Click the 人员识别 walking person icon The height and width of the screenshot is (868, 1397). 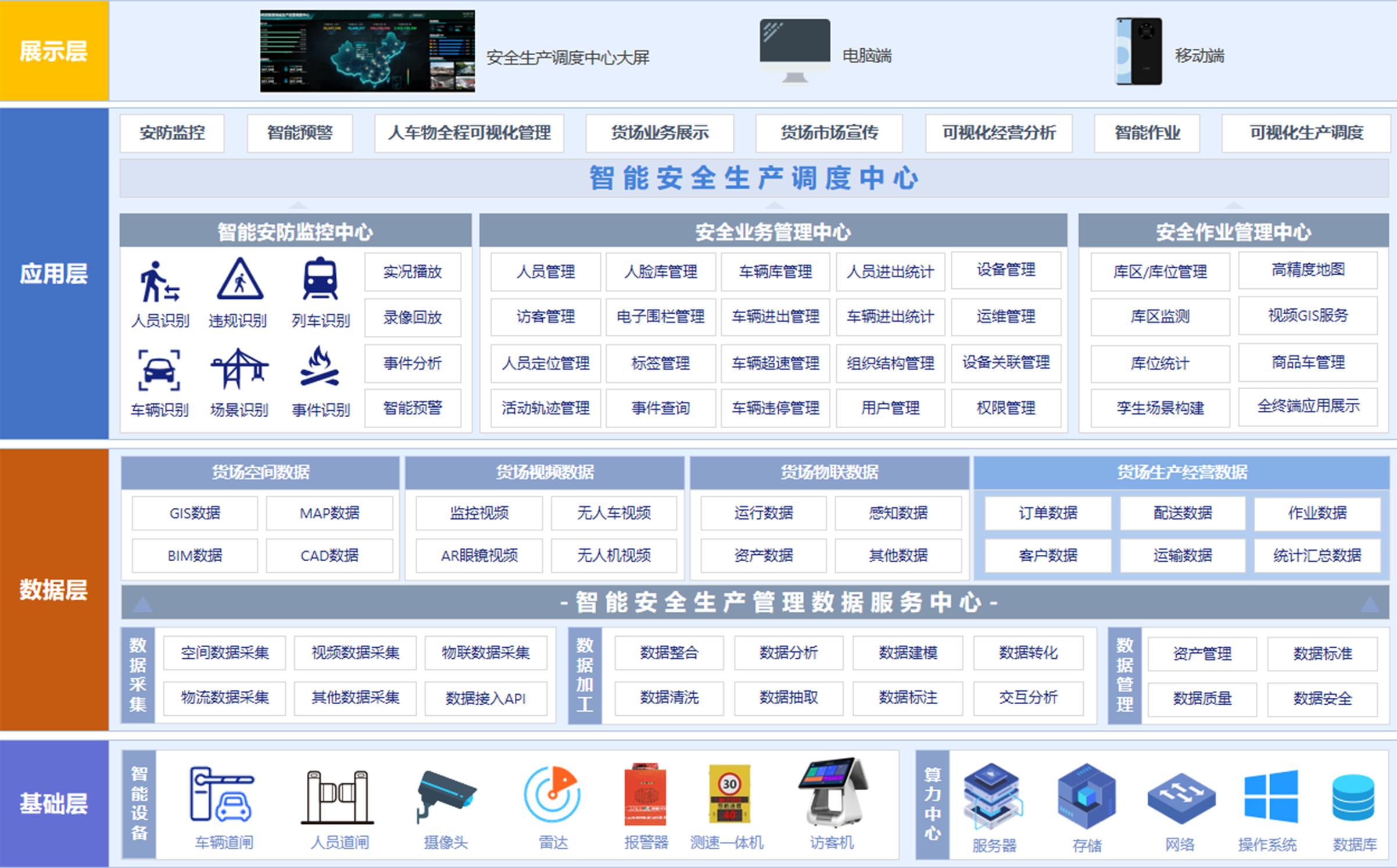pos(159,282)
